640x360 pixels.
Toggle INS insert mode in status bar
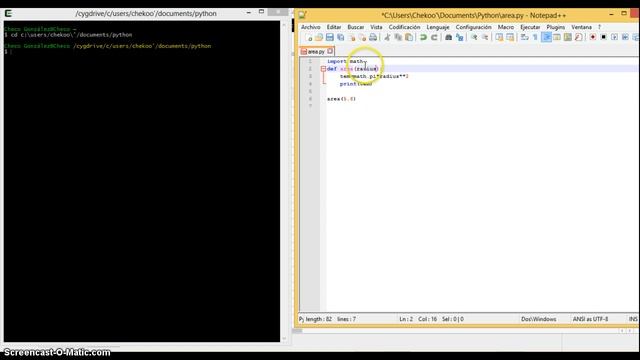[x=633, y=319]
